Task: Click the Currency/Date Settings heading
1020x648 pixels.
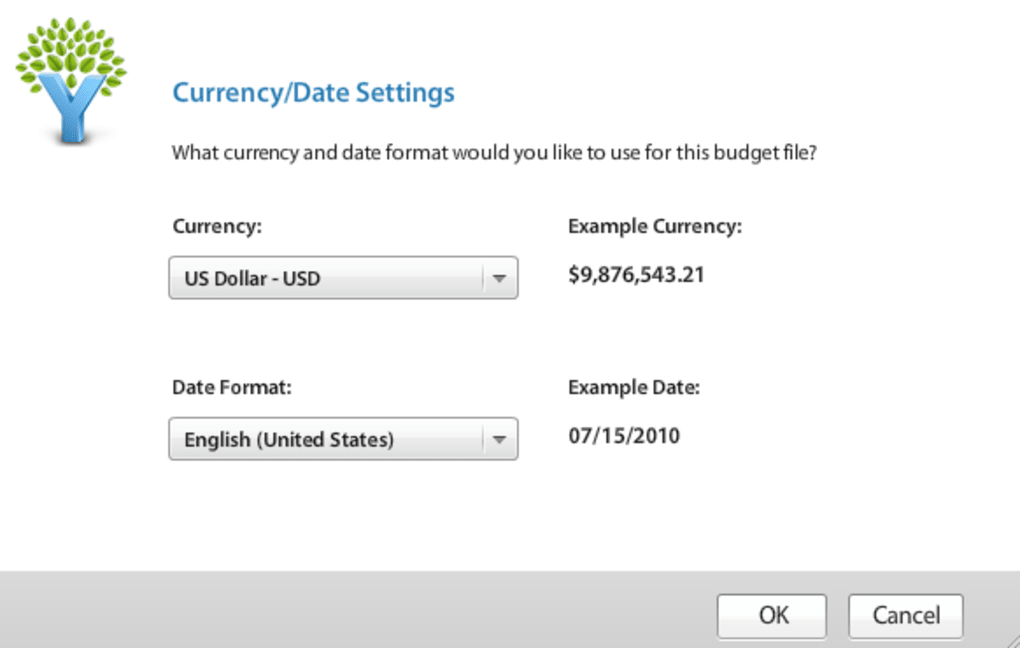Action: point(313,93)
